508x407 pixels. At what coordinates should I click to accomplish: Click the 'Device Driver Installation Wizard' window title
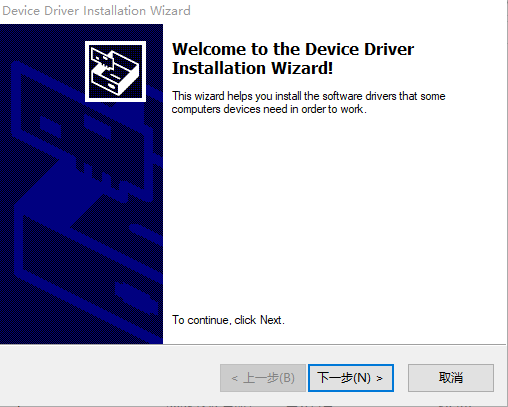[96, 11]
